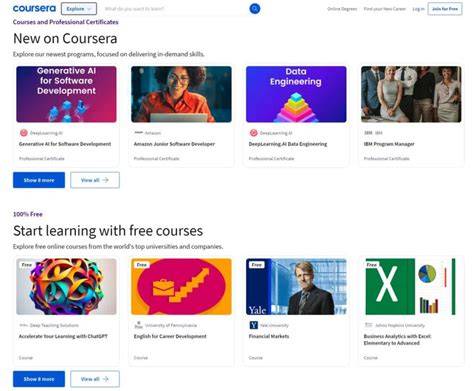Image resolution: width=474 pixels, height=391 pixels.
Task: Open Find your New Career link
Action: 385,9
